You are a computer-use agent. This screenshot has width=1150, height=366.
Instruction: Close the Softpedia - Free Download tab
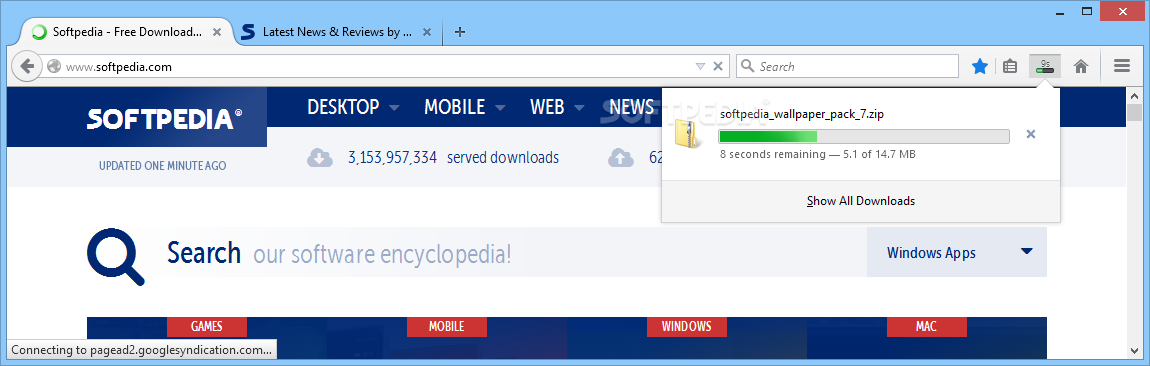(216, 32)
